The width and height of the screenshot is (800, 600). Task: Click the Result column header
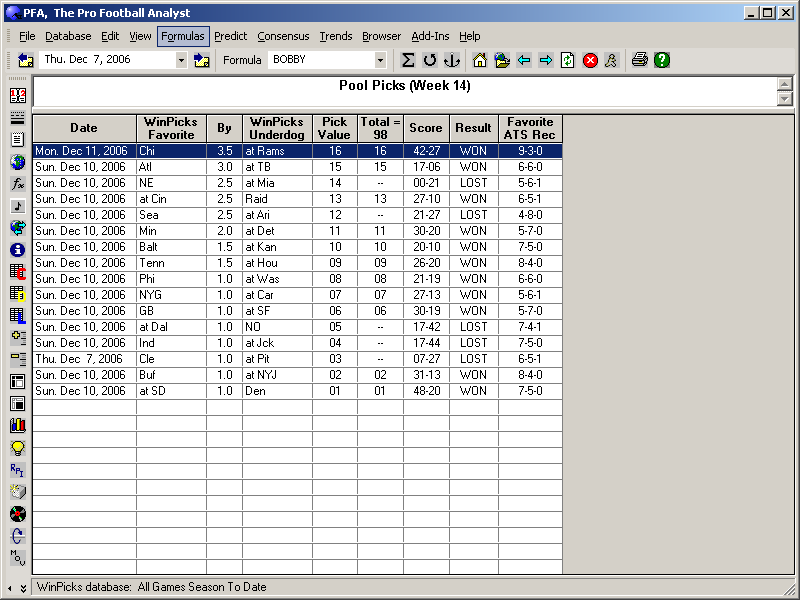473,128
